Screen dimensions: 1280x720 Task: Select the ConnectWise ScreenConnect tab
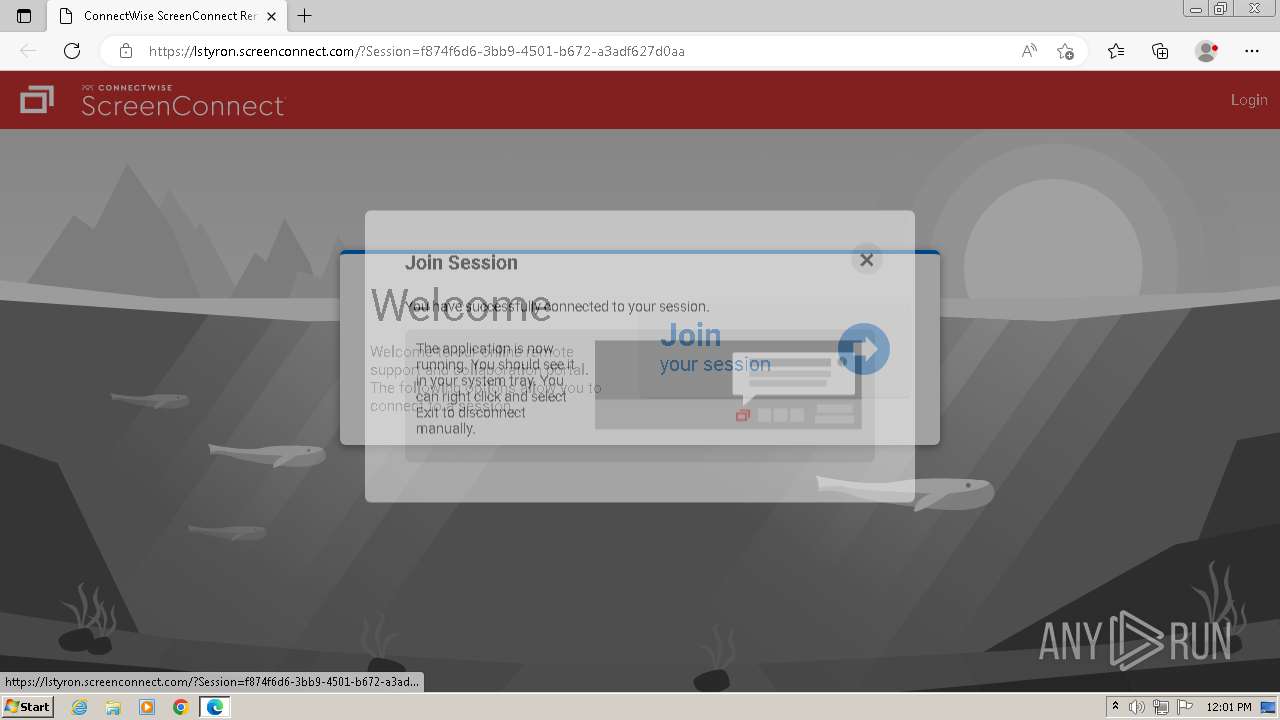168,16
